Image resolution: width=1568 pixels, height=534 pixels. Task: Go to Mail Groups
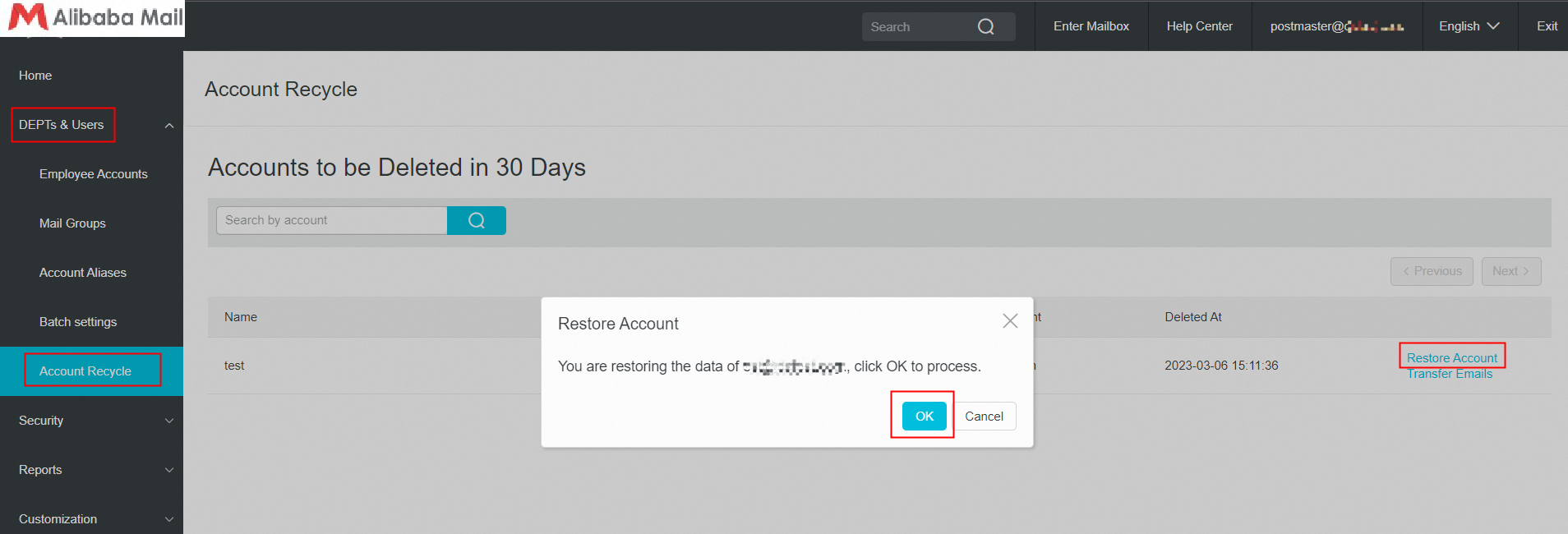coord(72,223)
